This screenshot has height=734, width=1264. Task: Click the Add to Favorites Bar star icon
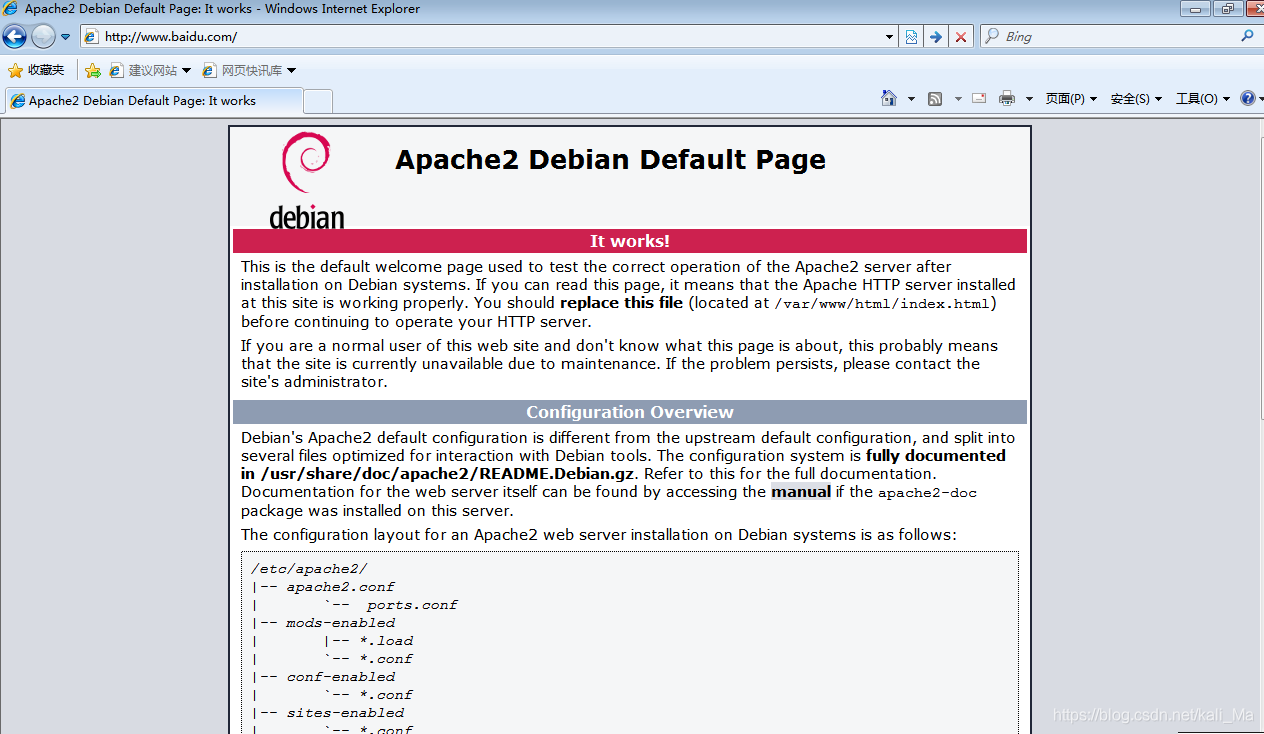93,70
